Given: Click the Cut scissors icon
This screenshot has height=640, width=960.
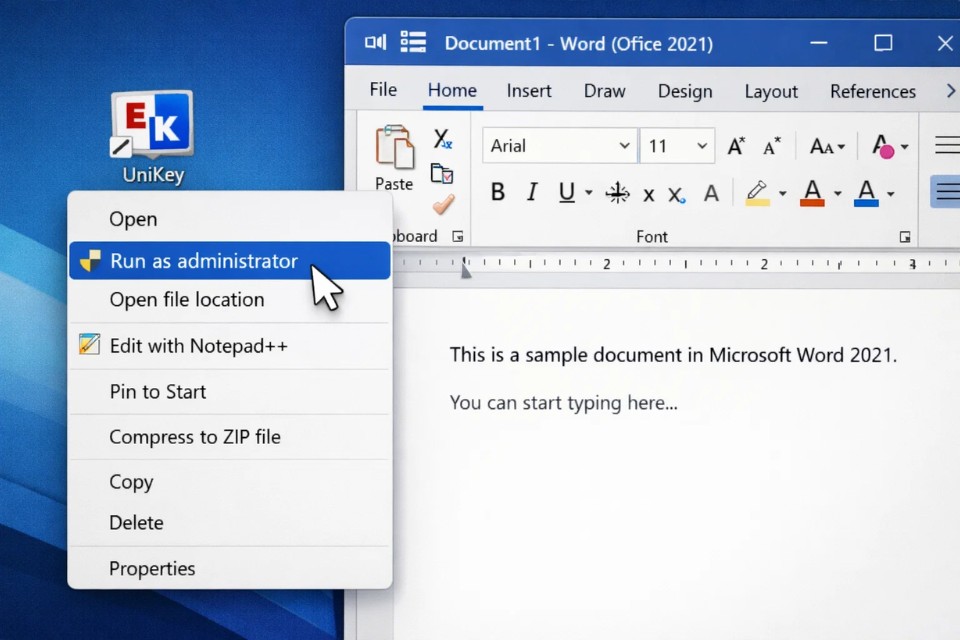Looking at the screenshot, I should pos(442,139).
